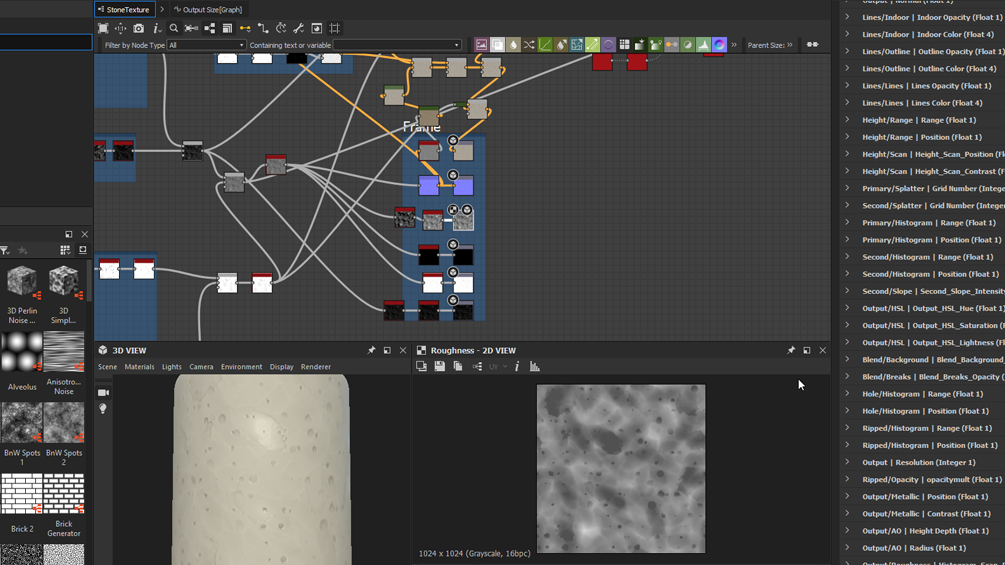1005x565 pixels.
Task: Select the Output Size[Graph] breadcrumb
Action: click(208, 10)
